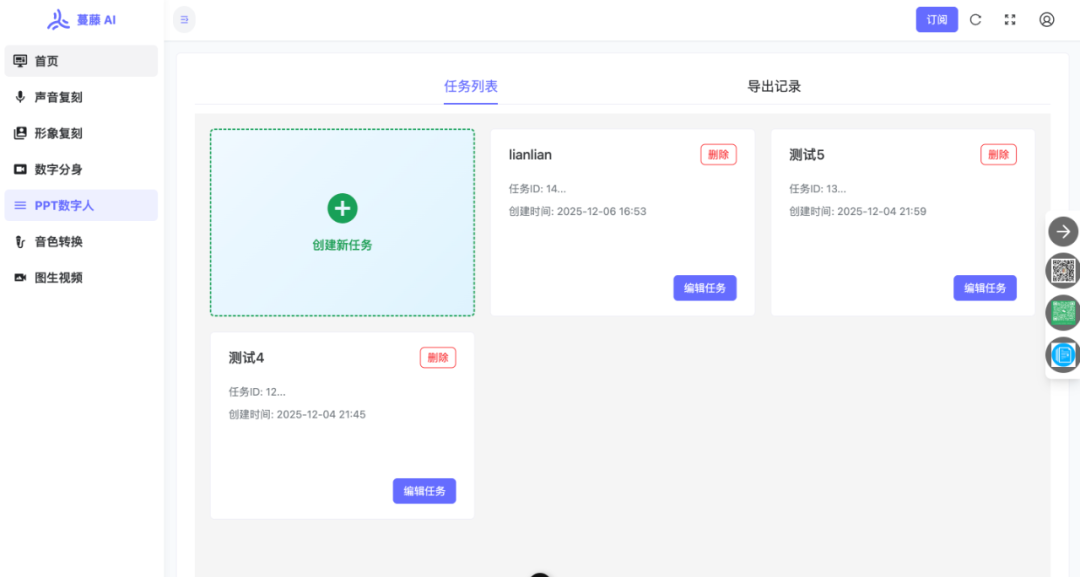Click the blue document icon on right edge
Image resolution: width=1080 pixels, height=577 pixels.
(x=1065, y=354)
